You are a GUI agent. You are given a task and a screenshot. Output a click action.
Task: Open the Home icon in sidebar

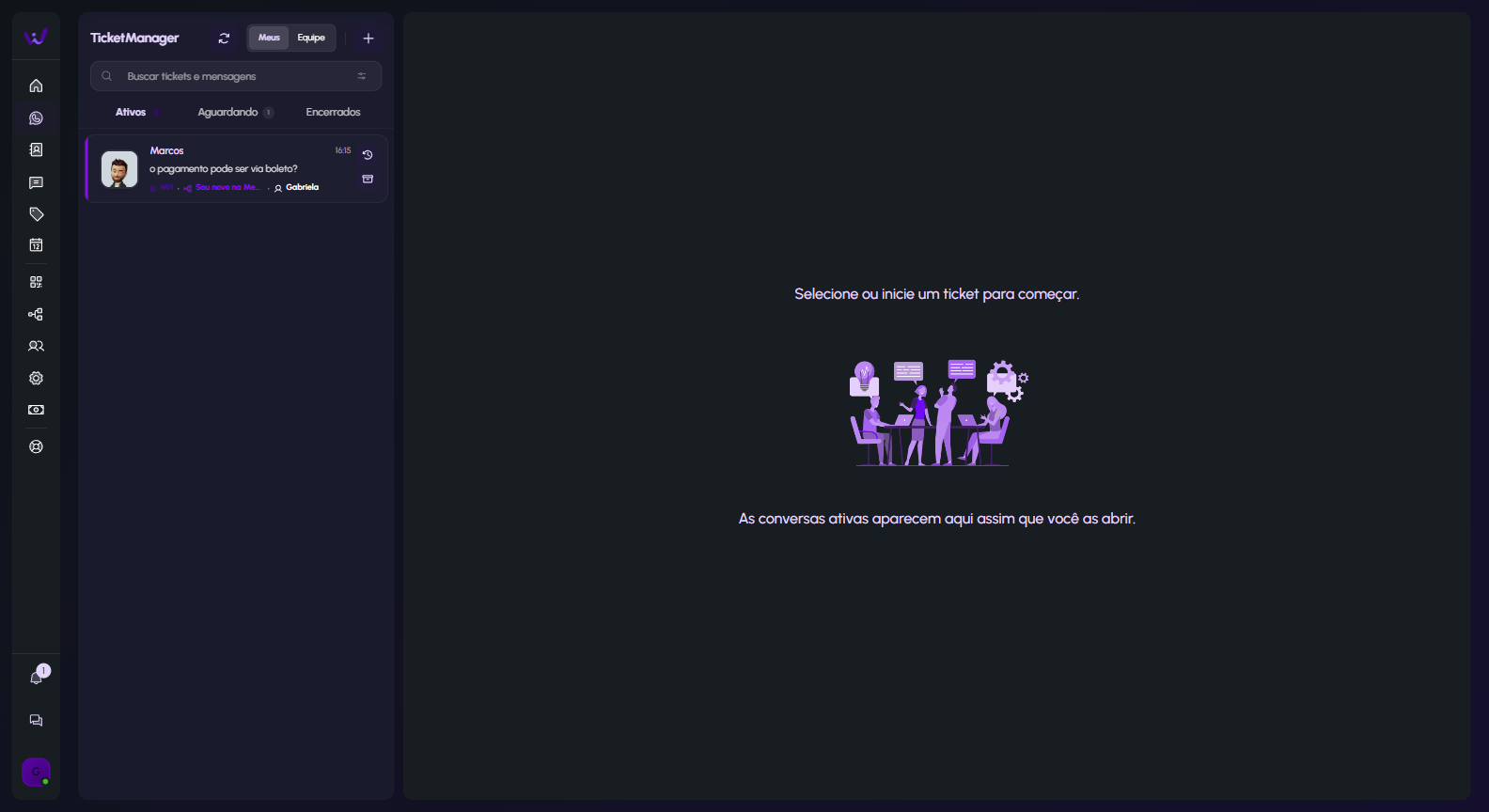pos(36,86)
